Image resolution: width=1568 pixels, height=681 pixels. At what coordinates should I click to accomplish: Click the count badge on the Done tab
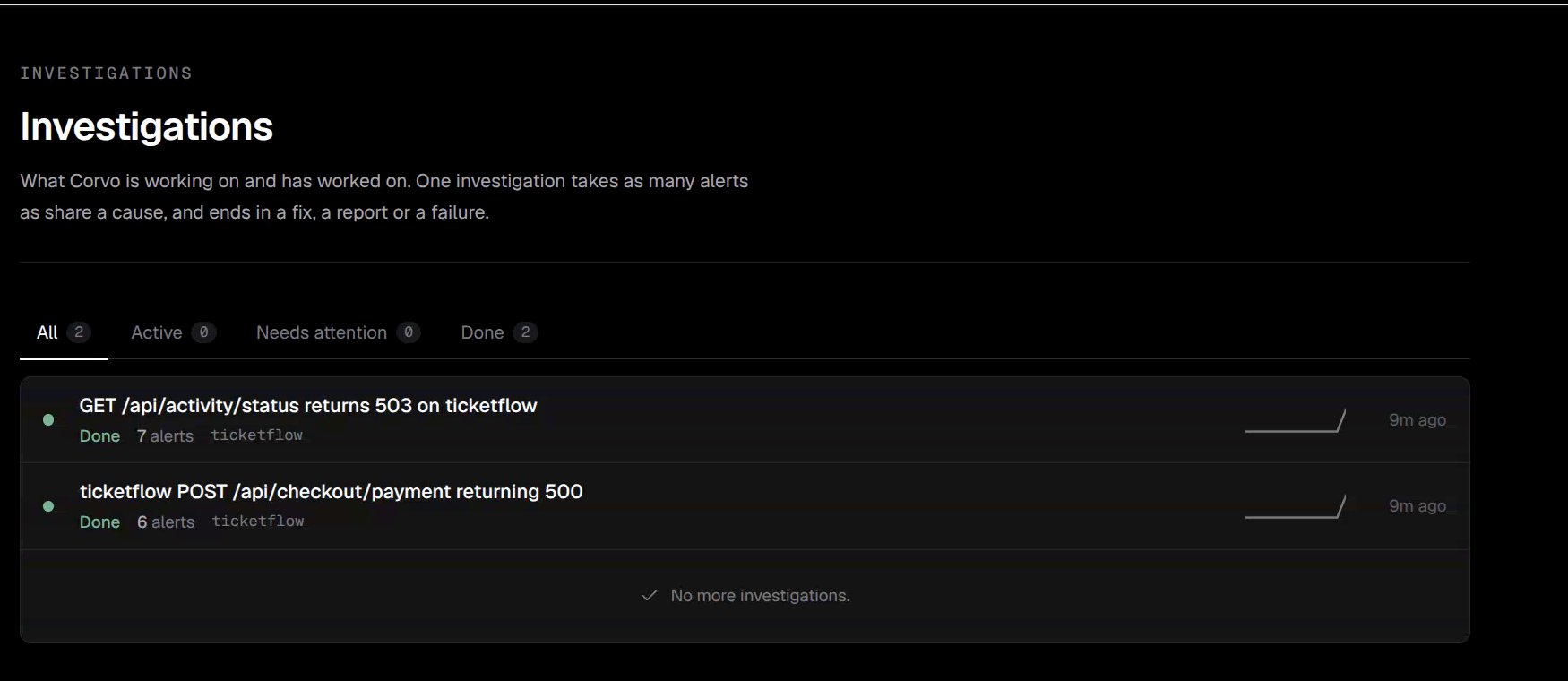tap(526, 332)
